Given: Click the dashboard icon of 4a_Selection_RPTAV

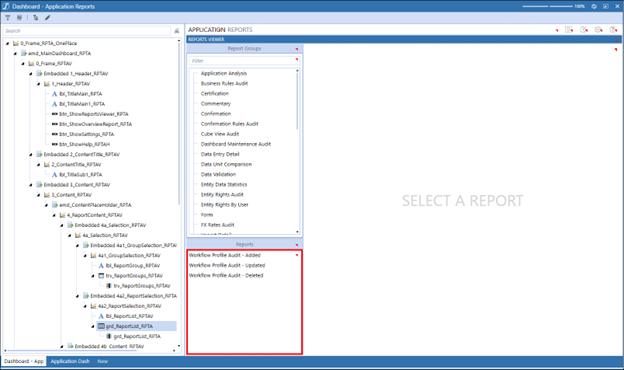Looking at the screenshot, I should [78, 236].
